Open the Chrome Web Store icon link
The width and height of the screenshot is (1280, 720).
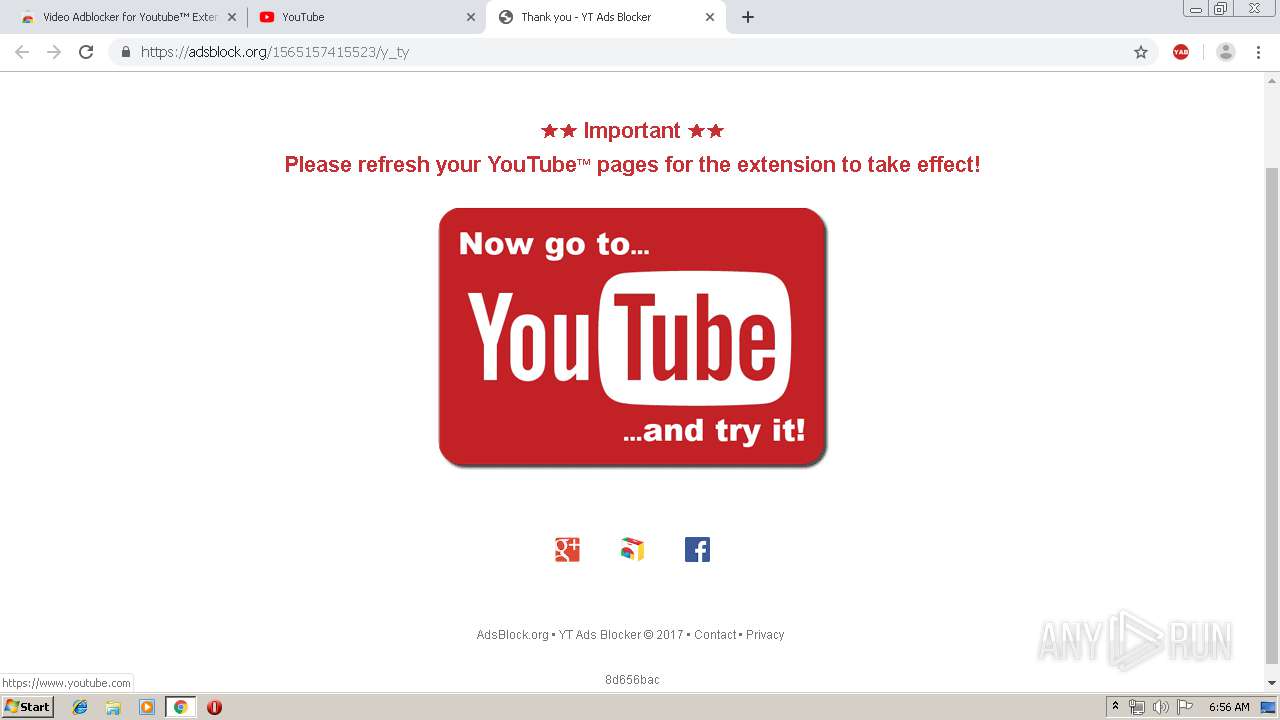pyautogui.click(x=632, y=549)
